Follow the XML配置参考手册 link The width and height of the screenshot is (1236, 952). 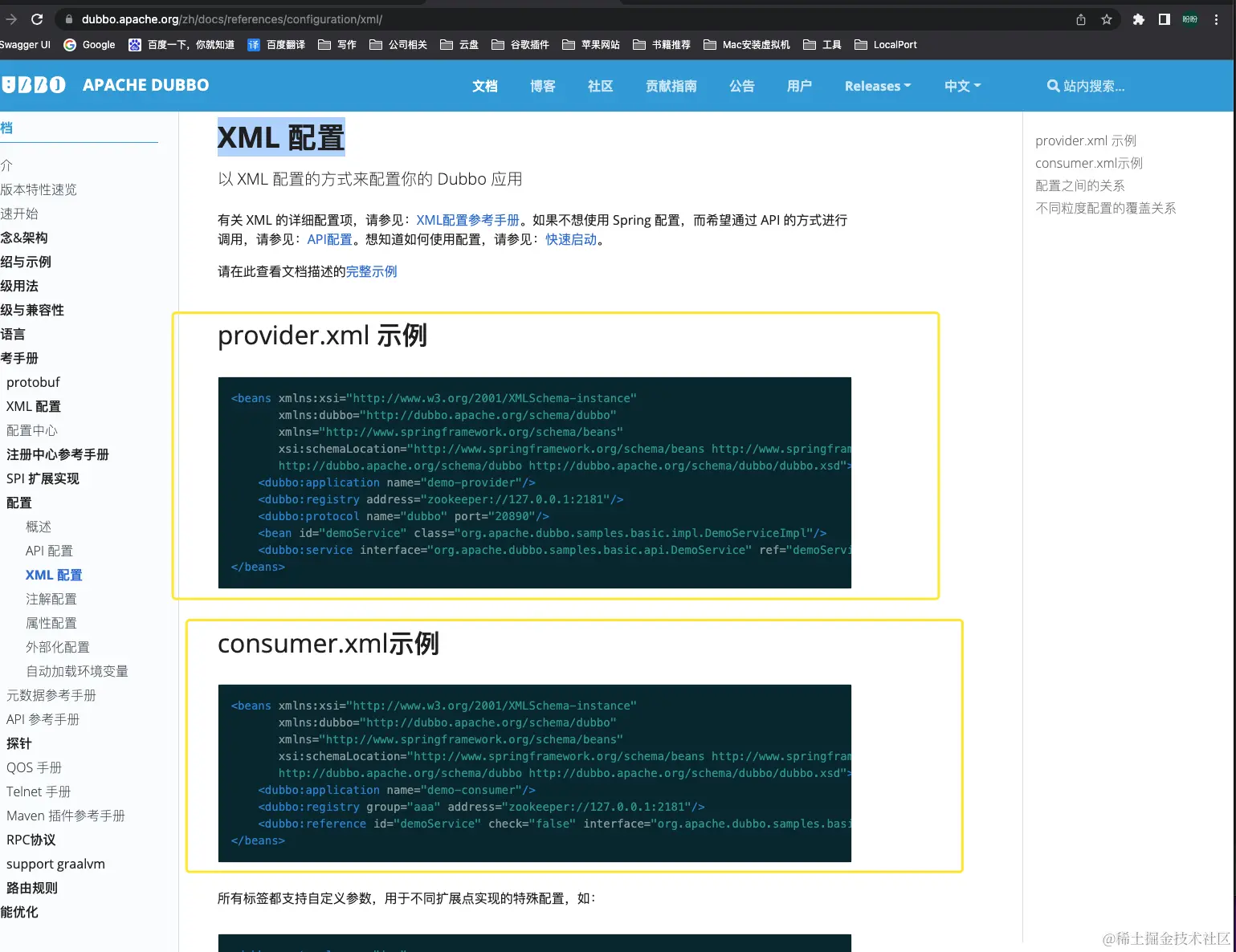467,220
